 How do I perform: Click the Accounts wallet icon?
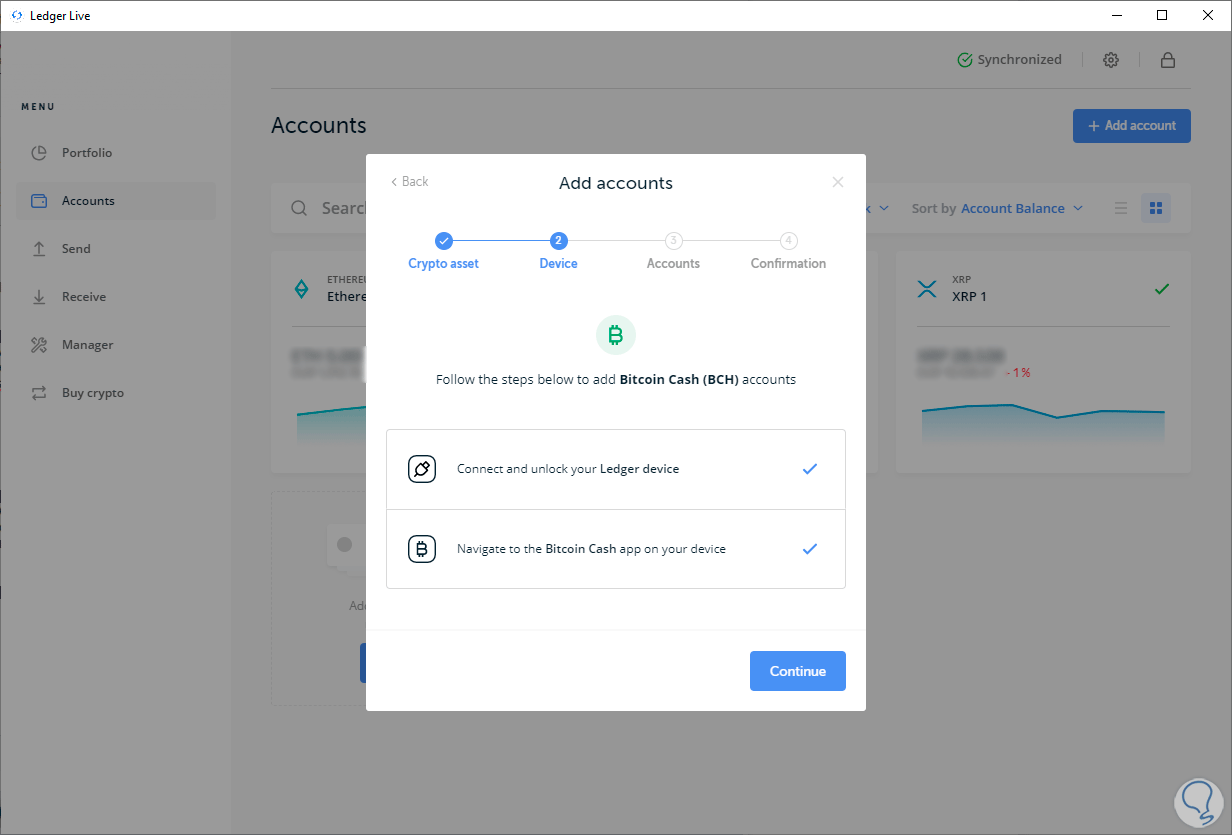coord(39,201)
